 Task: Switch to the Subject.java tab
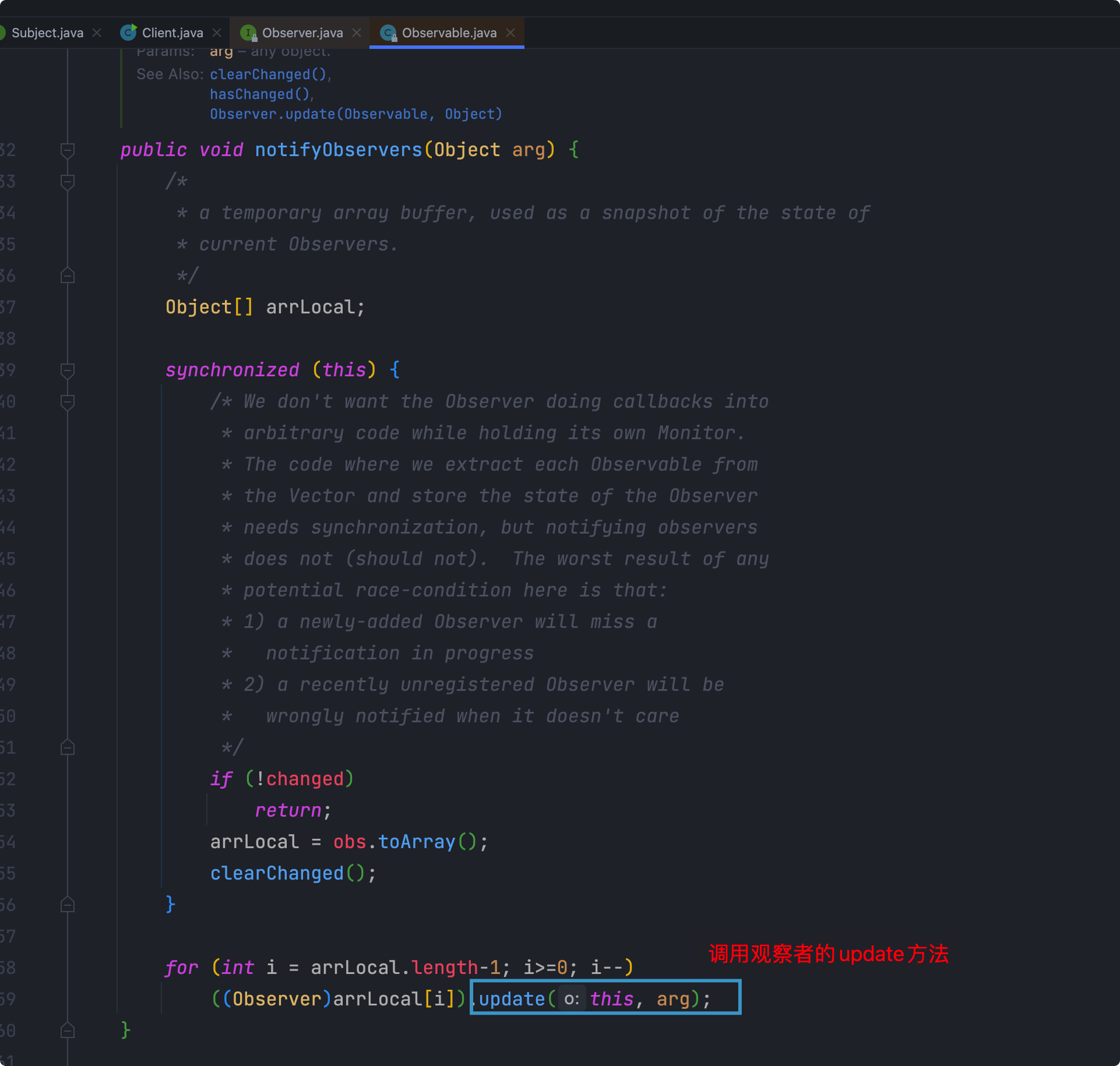(47, 33)
